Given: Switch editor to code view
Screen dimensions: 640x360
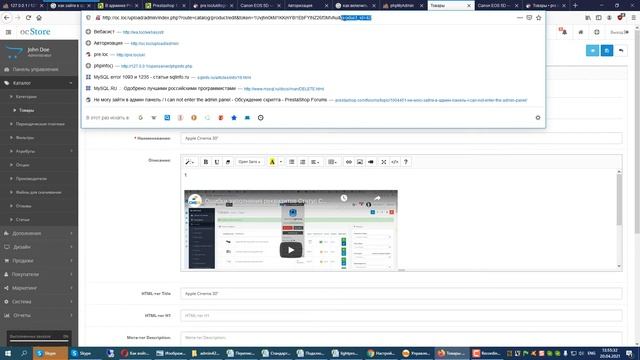Looking at the screenshot, I should [x=395, y=162].
